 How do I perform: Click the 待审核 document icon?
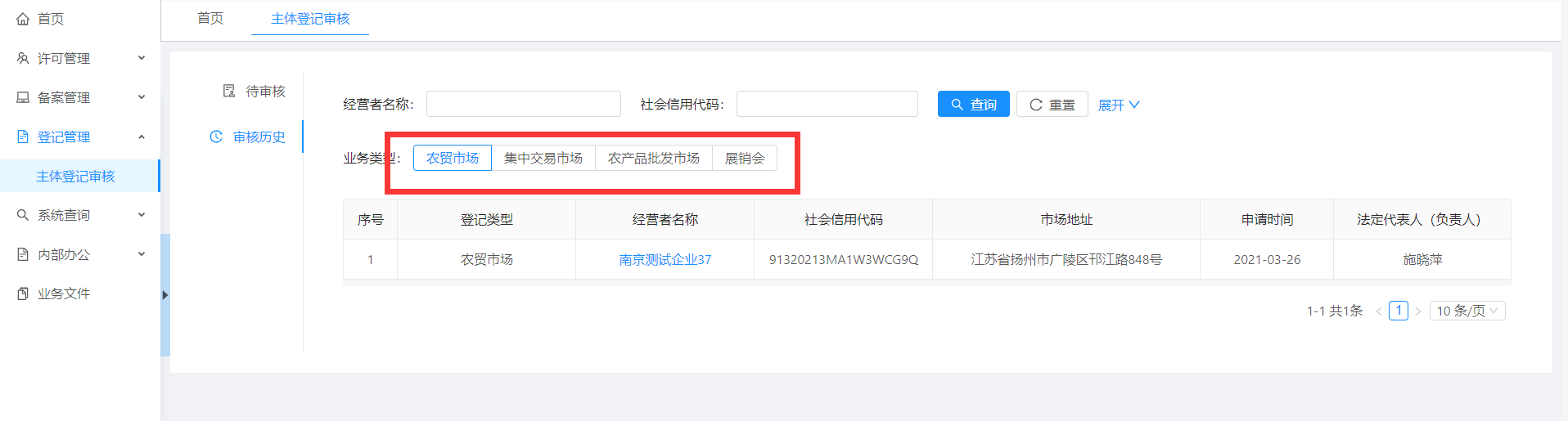[x=229, y=91]
